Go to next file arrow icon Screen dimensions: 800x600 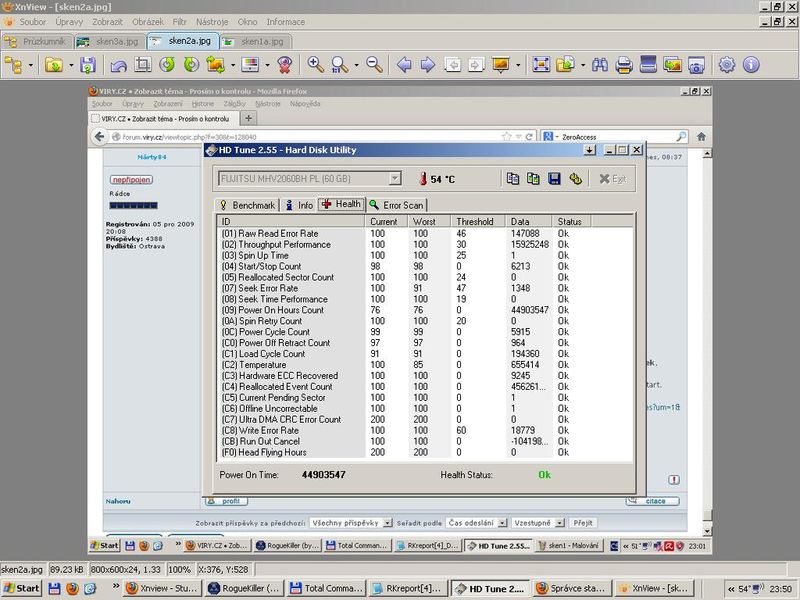pos(428,65)
